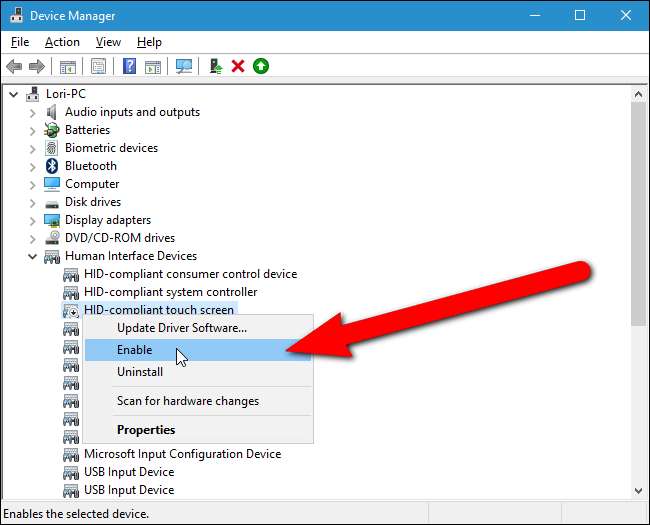
Task: Click the red X Uninstall toolbar icon
Action: coord(238,66)
